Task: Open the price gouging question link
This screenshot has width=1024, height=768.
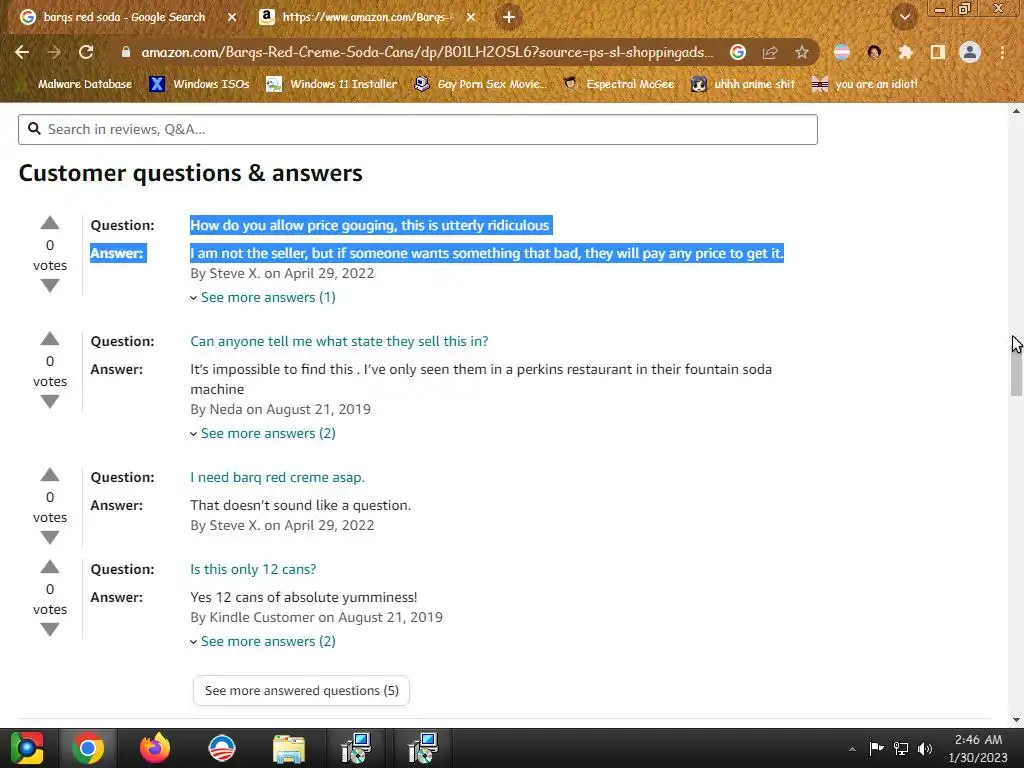Action: coord(371,225)
